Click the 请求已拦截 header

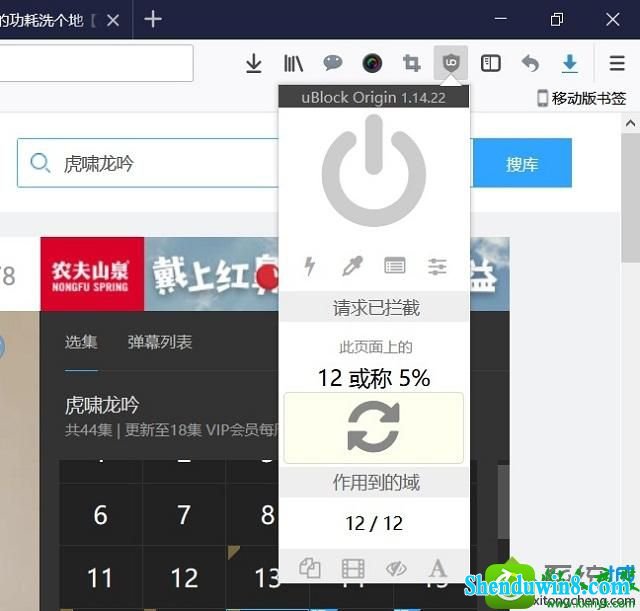click(x=374, y=307)
